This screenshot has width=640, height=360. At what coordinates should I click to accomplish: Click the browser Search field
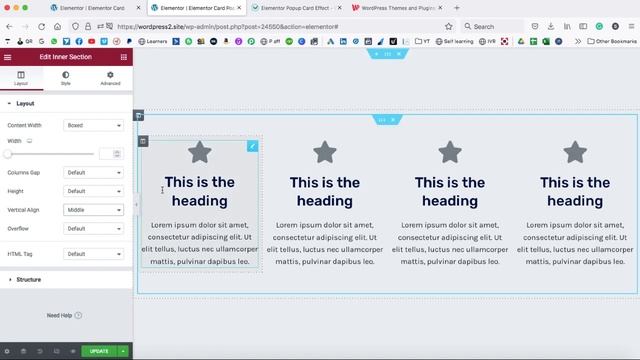pyautogui.click(x=493, y=27)
